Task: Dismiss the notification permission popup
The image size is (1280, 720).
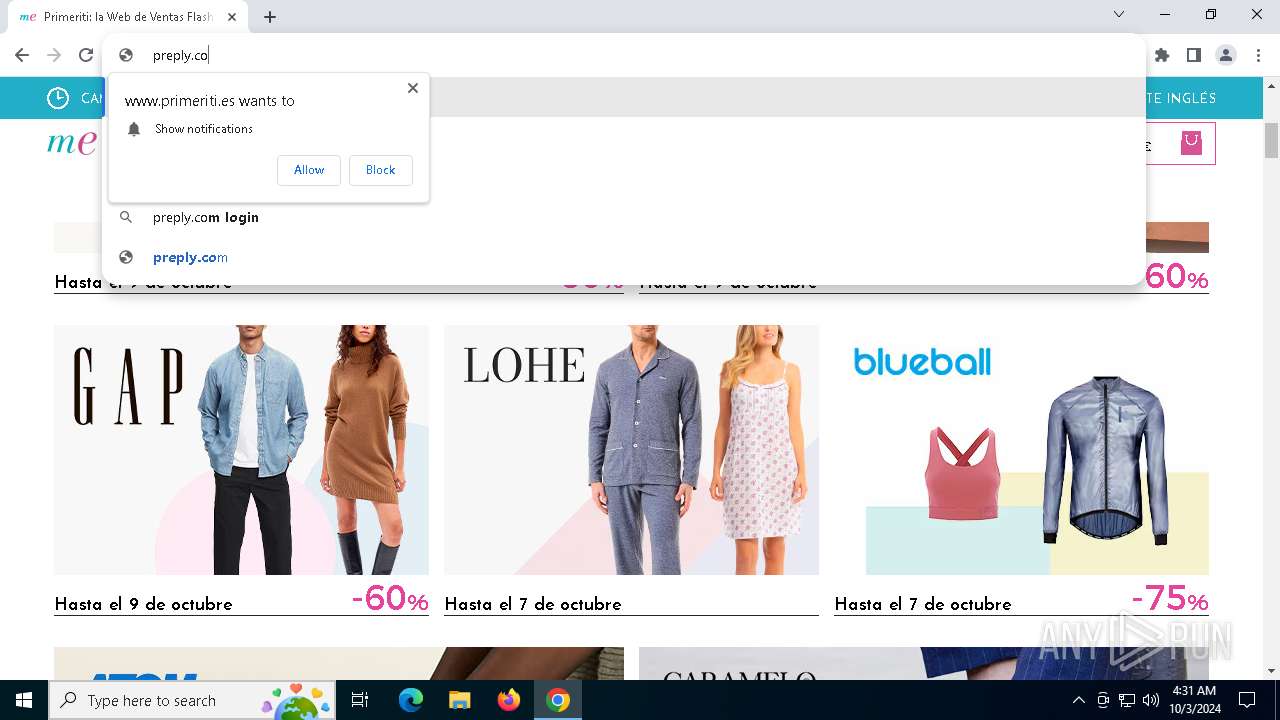Action: pos(412,88)
